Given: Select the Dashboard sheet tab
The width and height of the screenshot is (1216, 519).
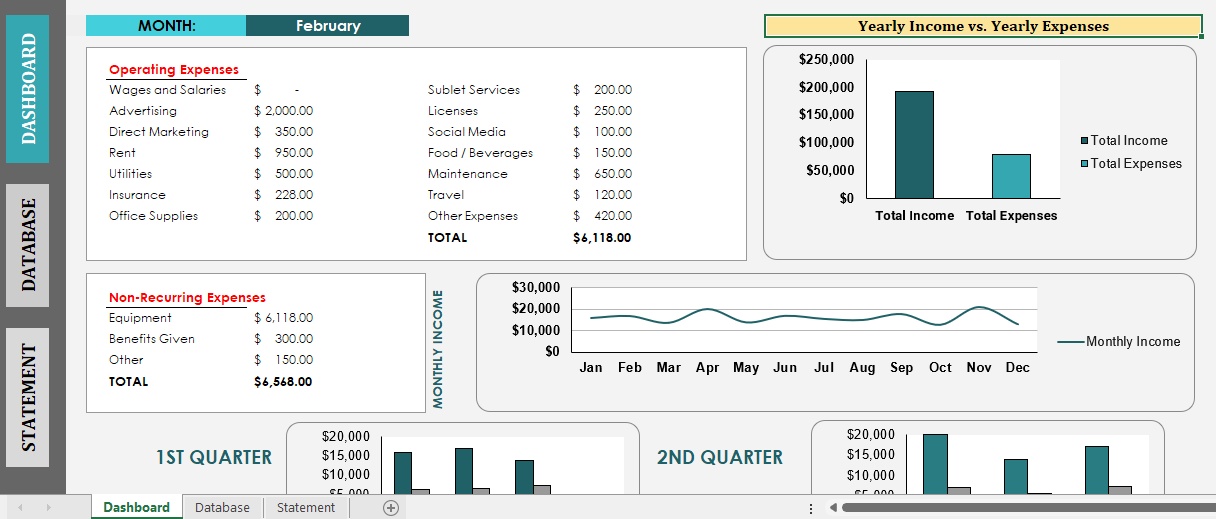Looking at the screenshot, I should coord(137,508).
